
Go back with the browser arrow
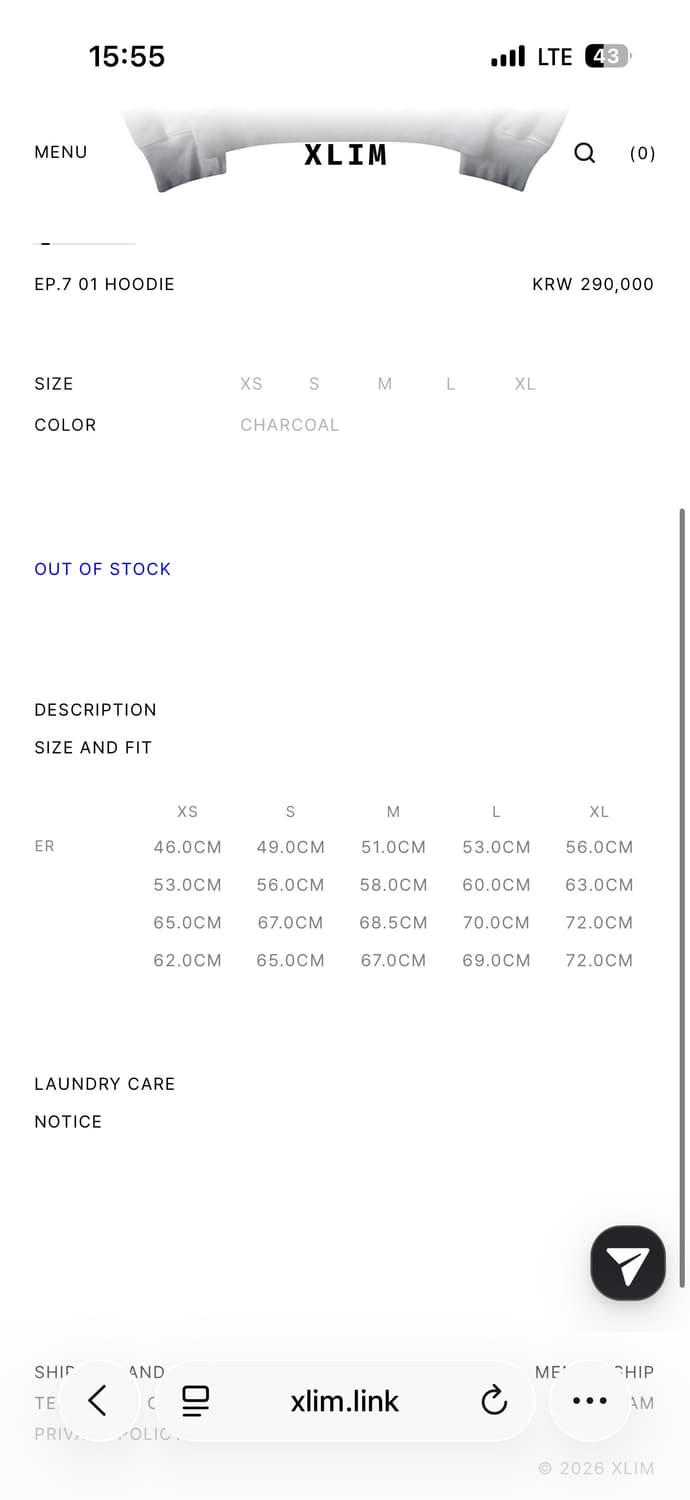pos(97,1401)
